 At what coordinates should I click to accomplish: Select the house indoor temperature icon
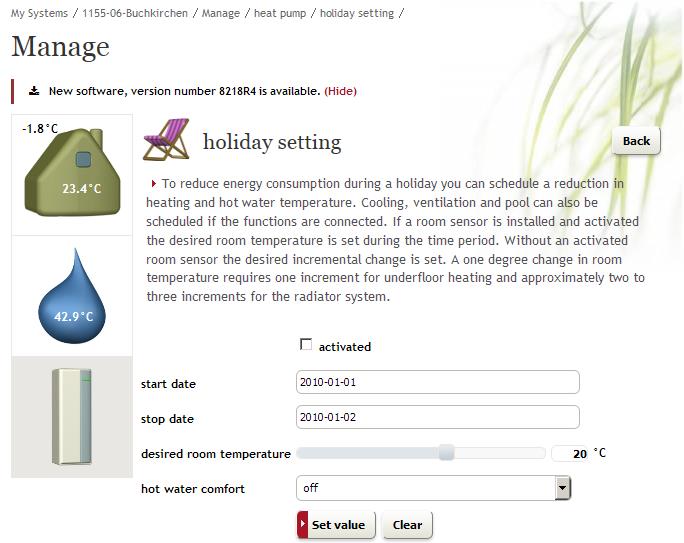click(x=72, y=171)
